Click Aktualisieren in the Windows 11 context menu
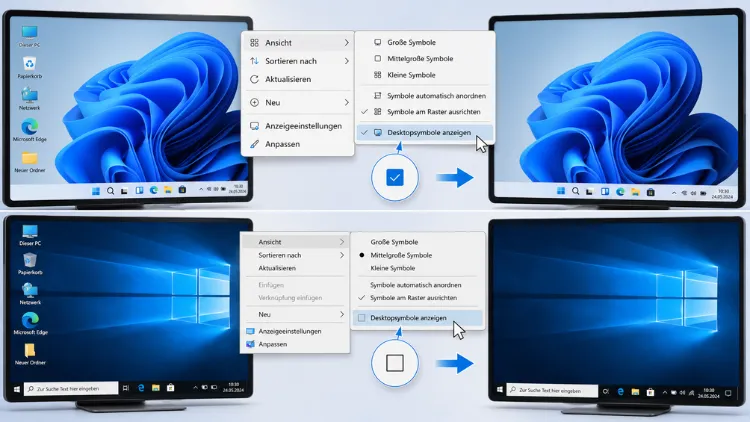Viewport: 750px width, 422px height. [x=298, y=79]
